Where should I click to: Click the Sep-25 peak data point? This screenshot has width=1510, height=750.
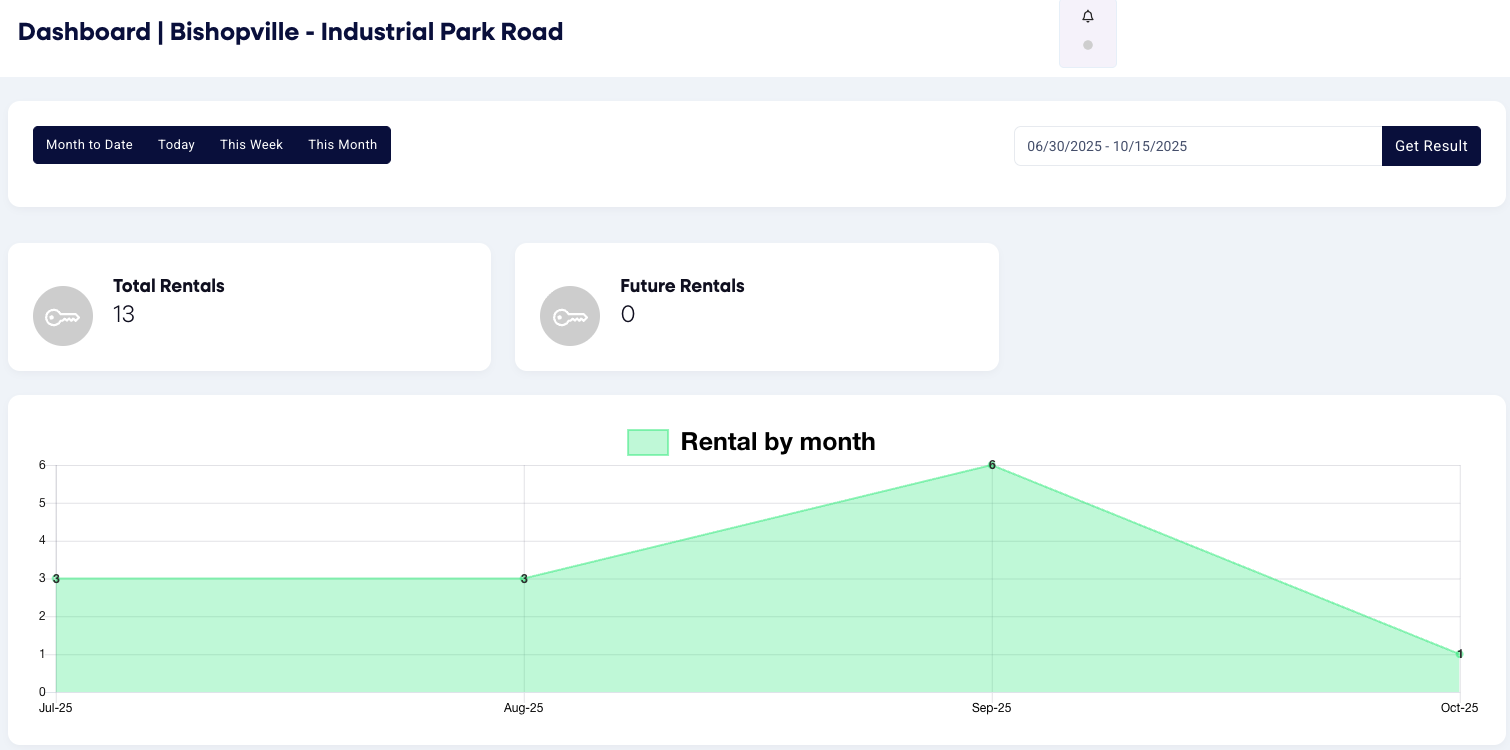pos(992,466)
